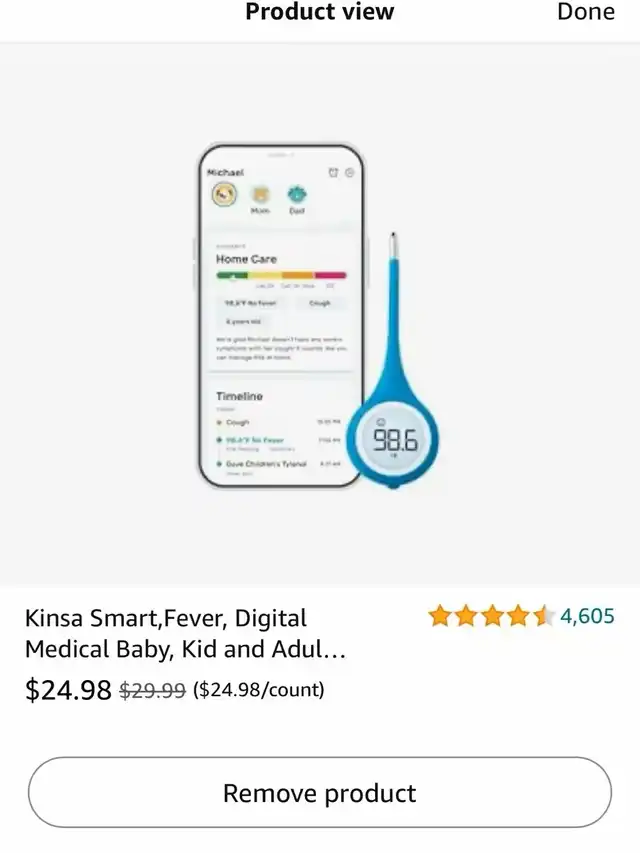Click the Remove product button
This screenshot has height=853, width=640.
tap(320, 793)
